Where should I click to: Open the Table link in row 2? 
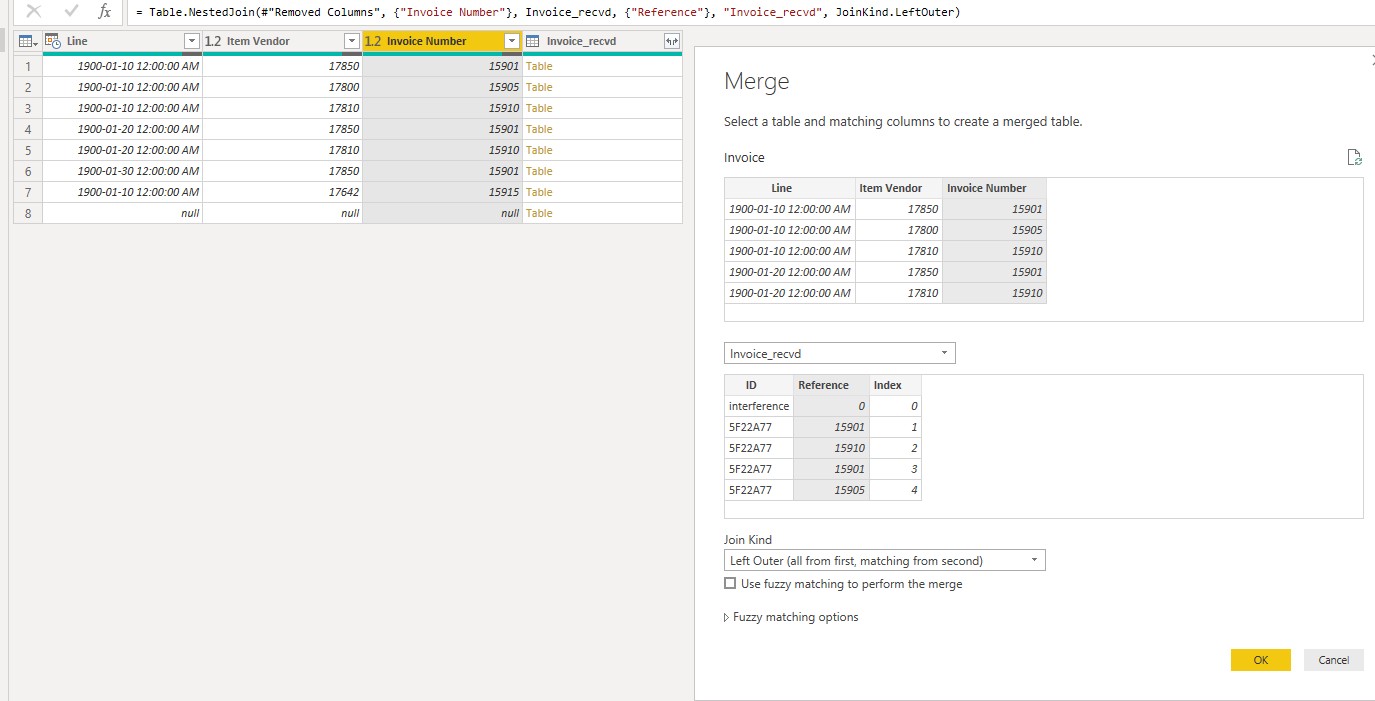(x=539, y=87)
